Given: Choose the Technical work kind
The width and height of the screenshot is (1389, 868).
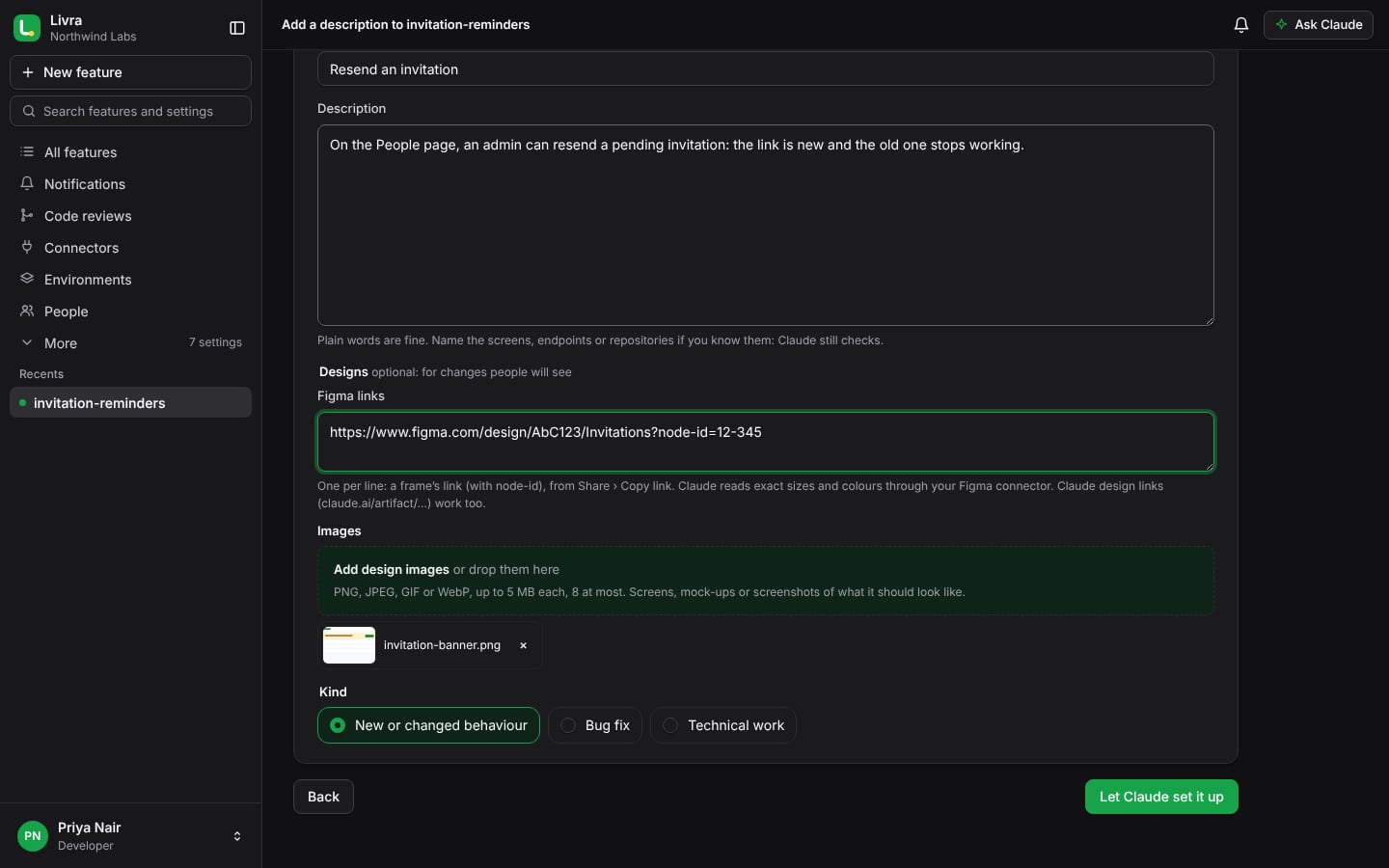Looking at the screenshot, I should (723, 725).
